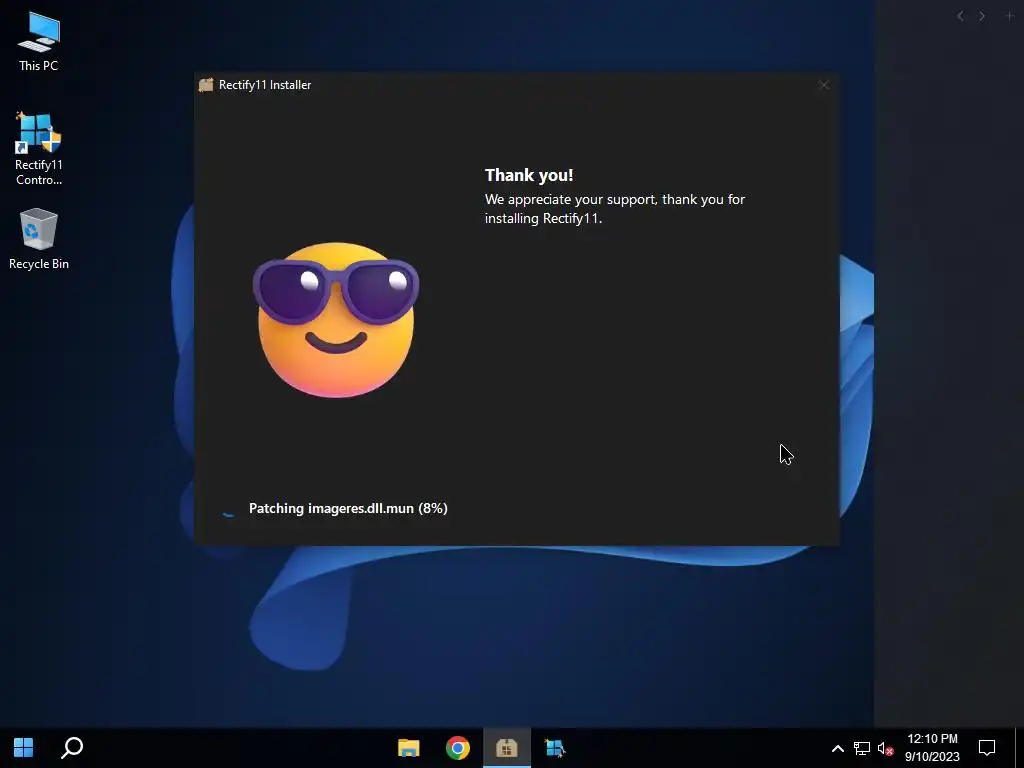Click 'Patching imageres.dll.mun (8%)' status text
This screenshot has height=768, width=1024.
pyautogui.click(x=348, y=508)
